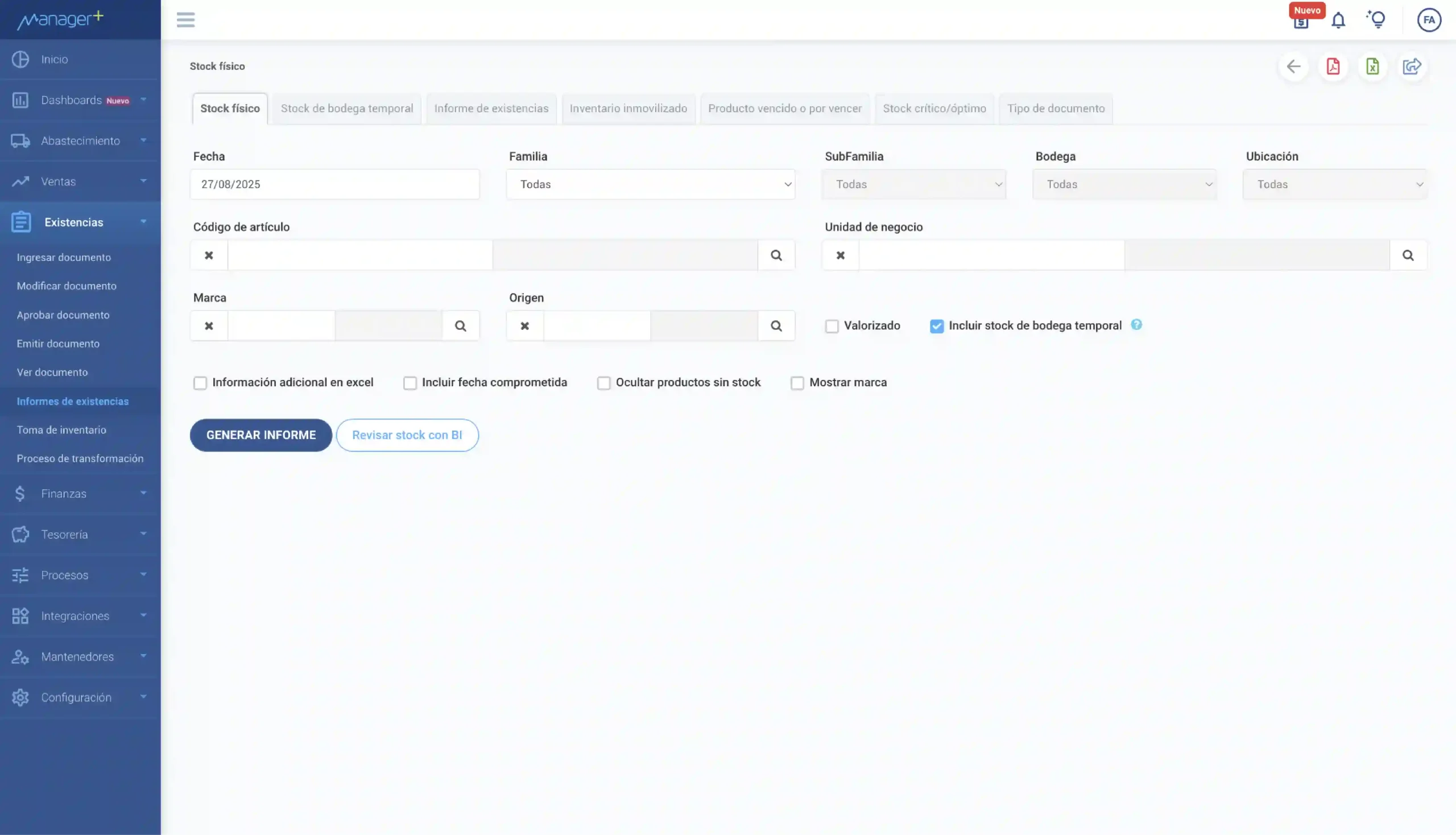Open the Bodega dropdown

pyautogui.click(x=1124, y=184)
